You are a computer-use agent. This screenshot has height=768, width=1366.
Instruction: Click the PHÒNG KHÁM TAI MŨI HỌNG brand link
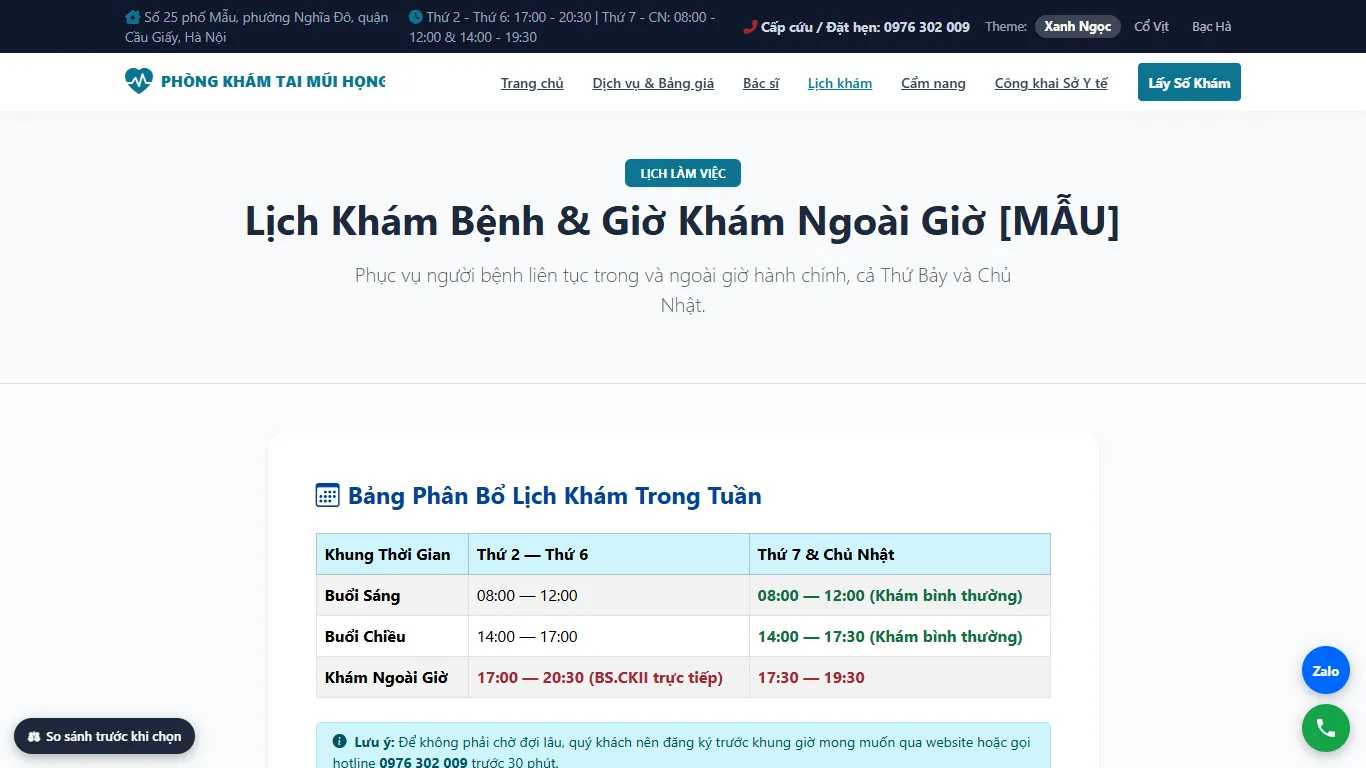[x=255, y=81]
